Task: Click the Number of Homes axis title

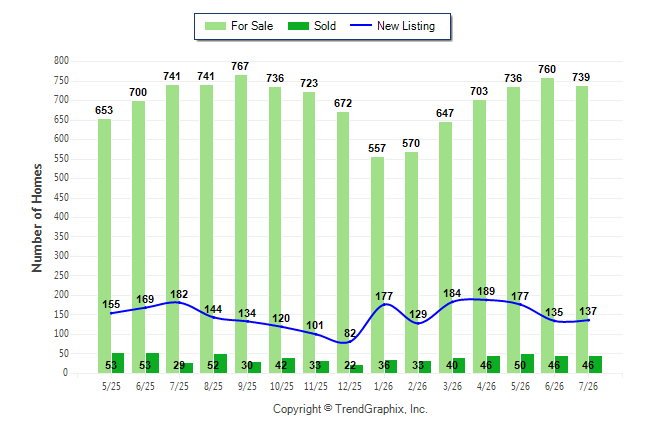Action: pos(37,218)
